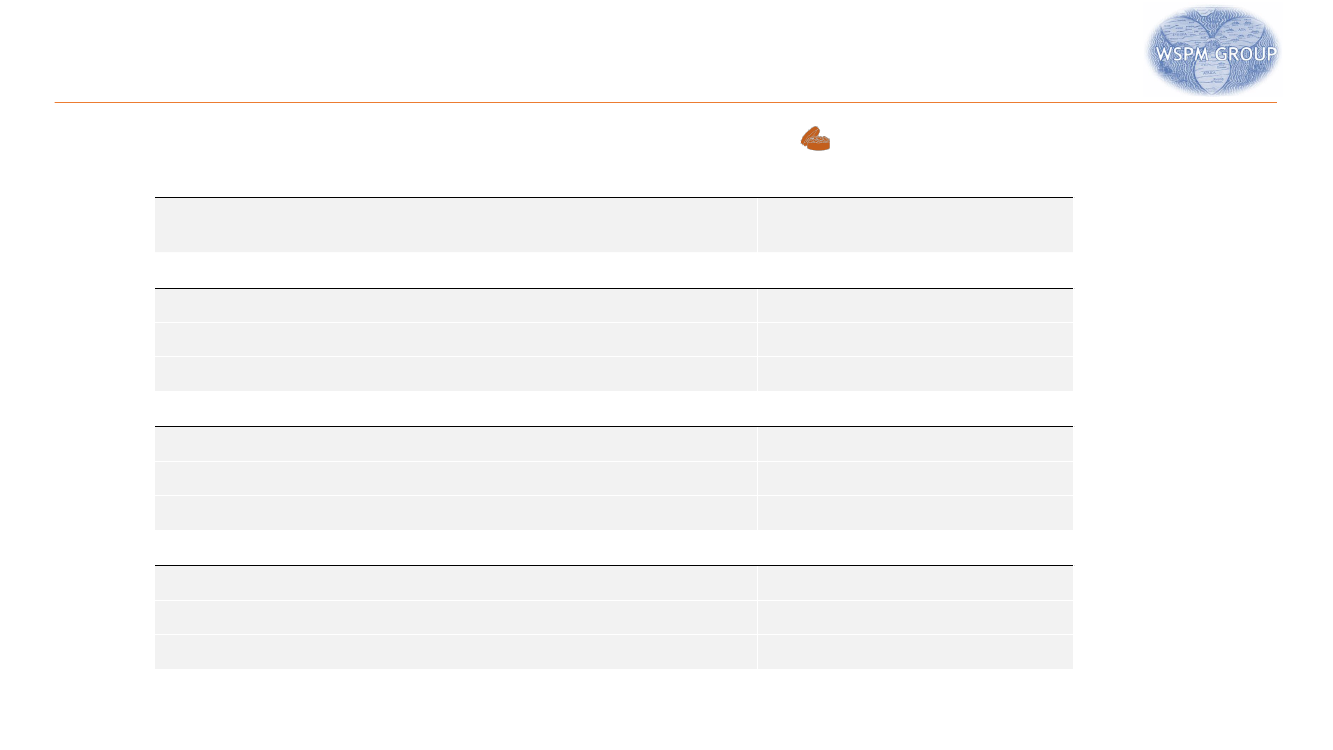Viewport: 1333px width, 750px height.
Task: Click the middle row's right cell in the second three-row group
Action: point(915,478)
